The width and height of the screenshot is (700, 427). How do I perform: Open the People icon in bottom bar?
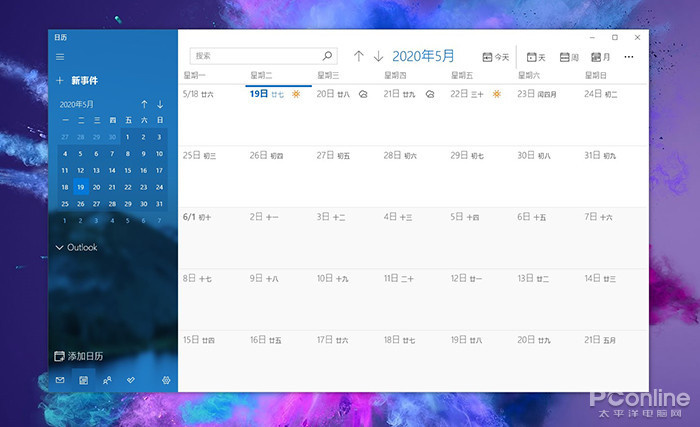pyautogui.click(x=107, y=380)
